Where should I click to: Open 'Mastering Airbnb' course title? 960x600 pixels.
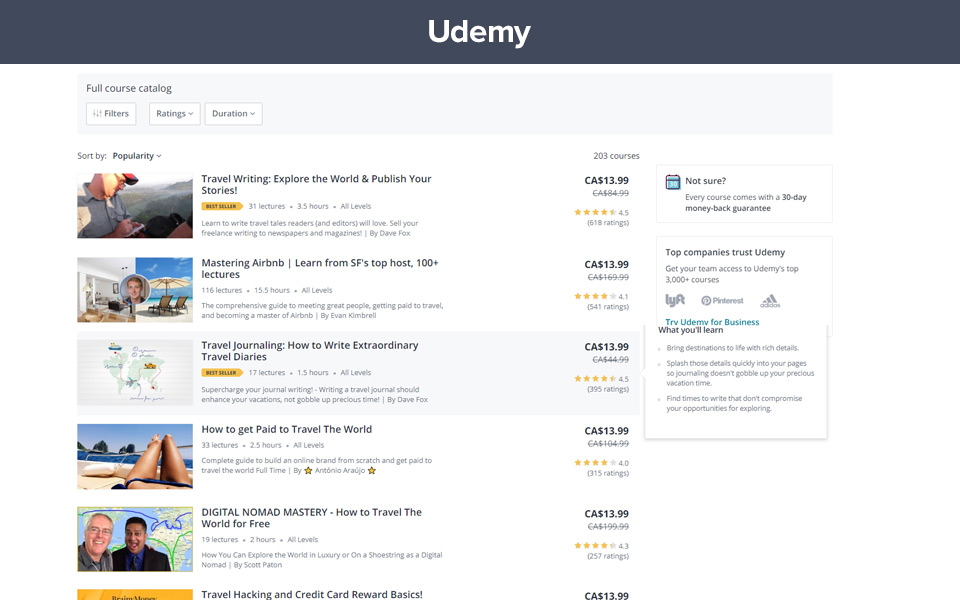320,268
